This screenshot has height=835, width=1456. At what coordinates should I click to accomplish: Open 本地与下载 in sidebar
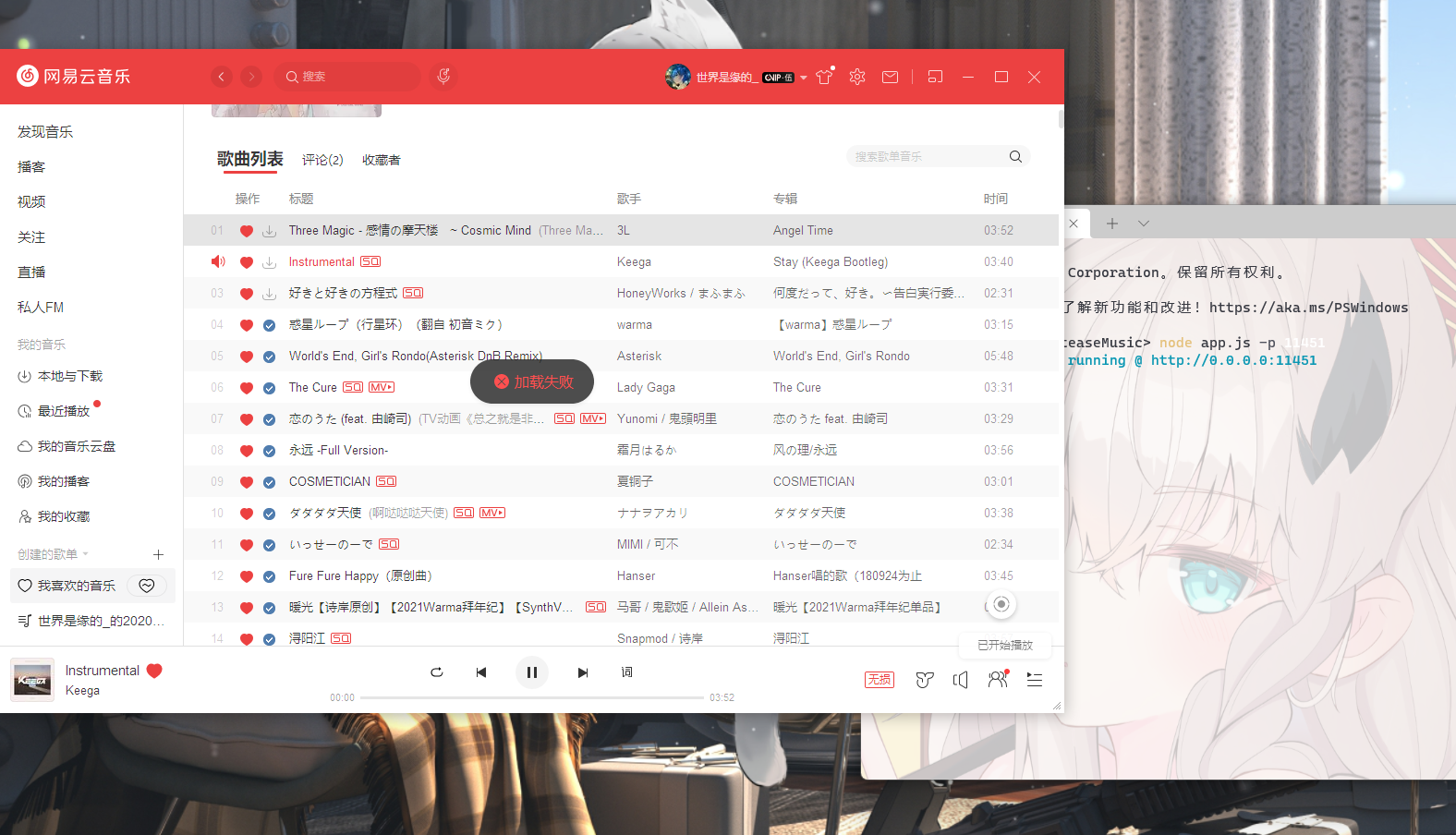pos(61,376)
